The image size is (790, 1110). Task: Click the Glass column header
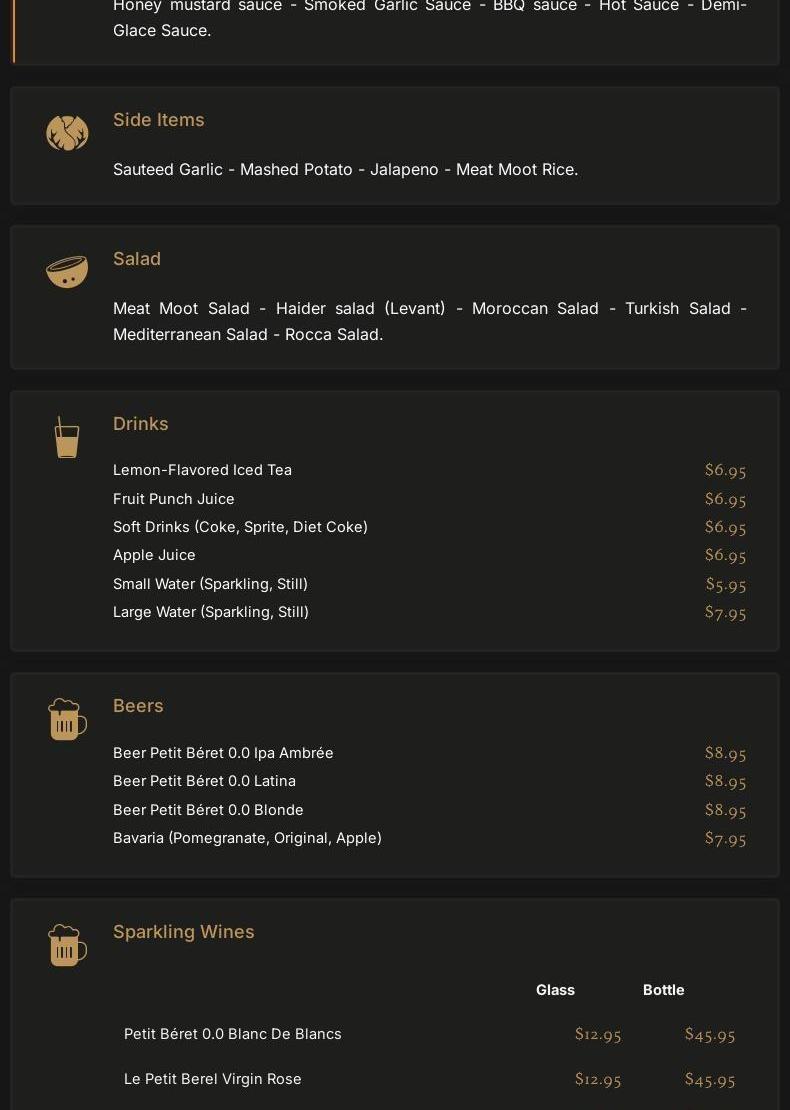point(555,990)
